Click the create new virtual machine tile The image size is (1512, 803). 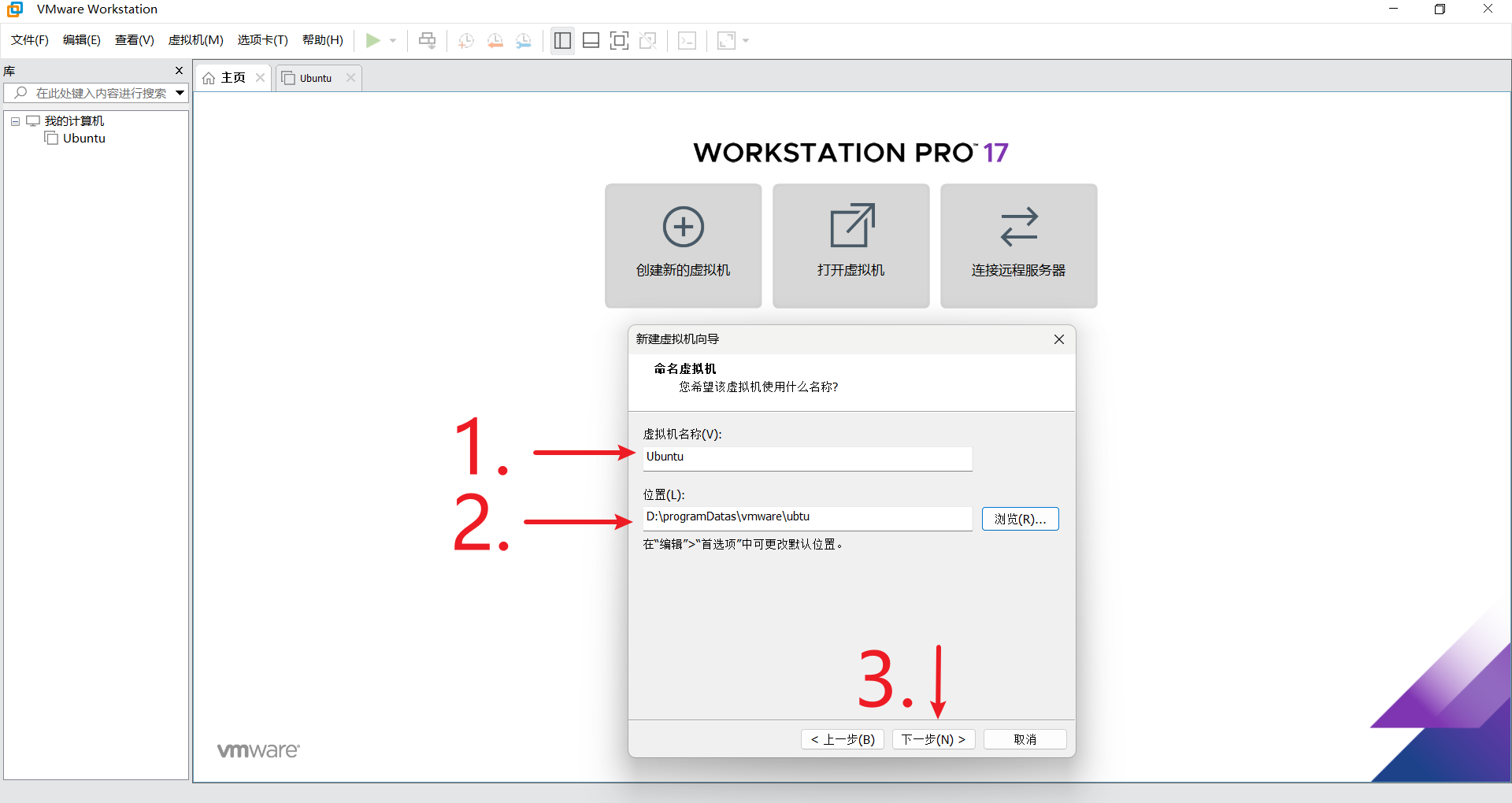tap(683, 246)
